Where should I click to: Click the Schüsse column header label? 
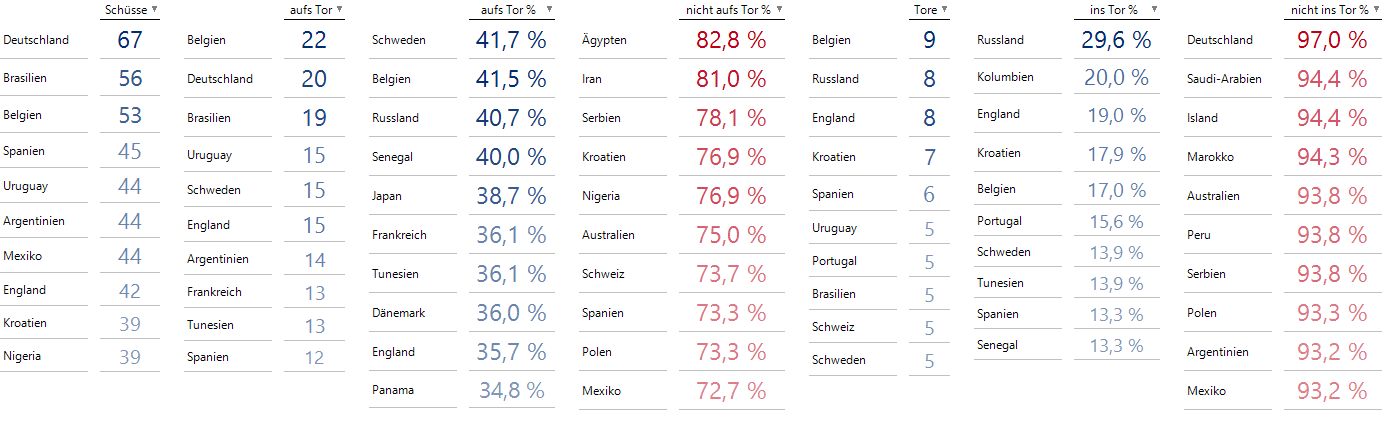tap(126, 9)
